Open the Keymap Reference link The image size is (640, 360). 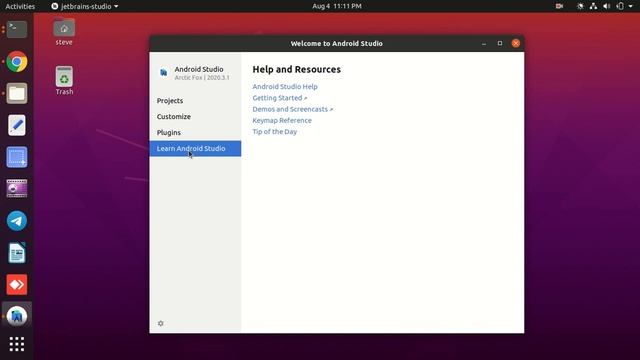click(282, 120)
